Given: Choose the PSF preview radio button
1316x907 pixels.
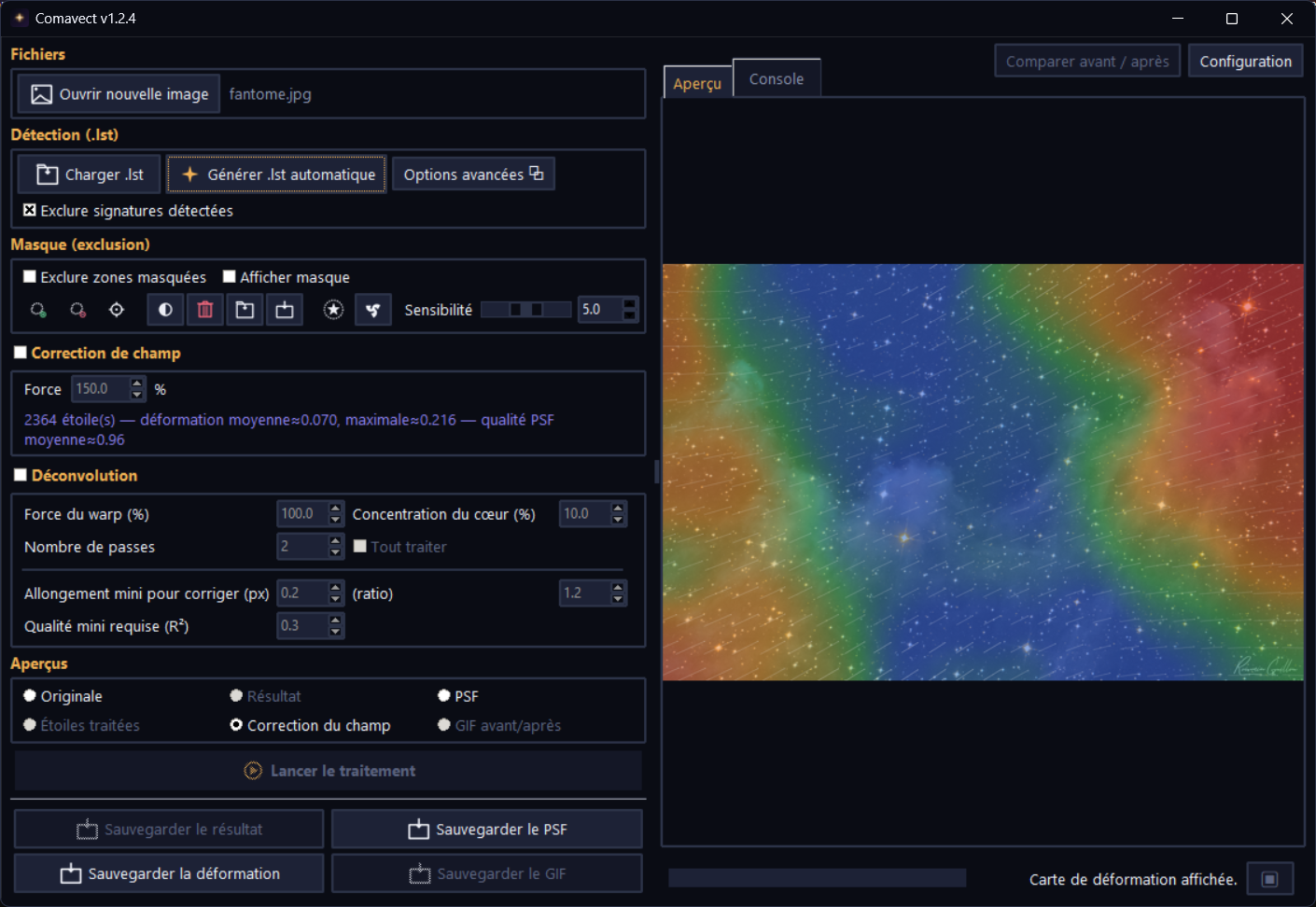Looking at the screenshot, I should [x=444, y=696].
